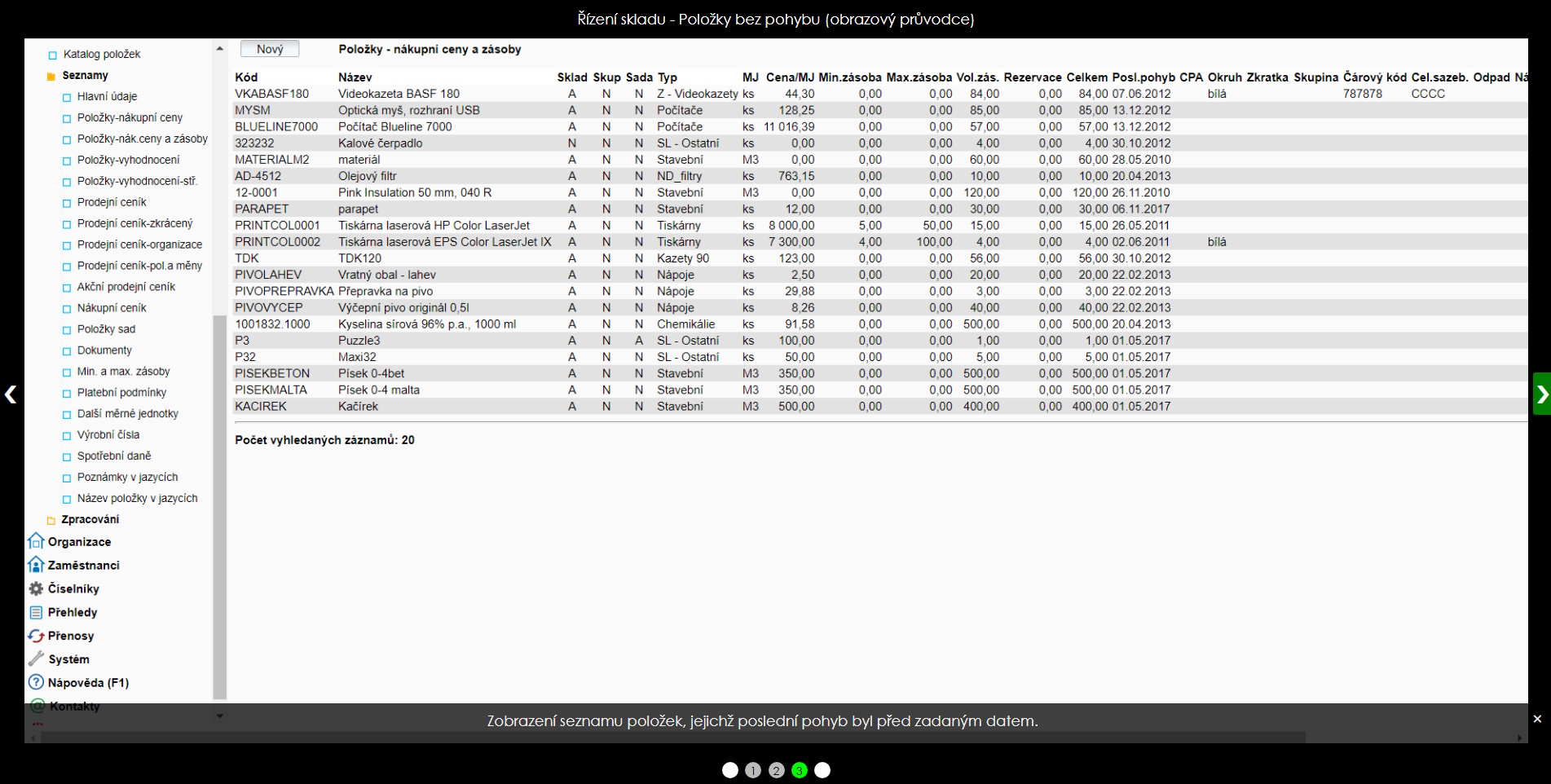This screenshot has height=784, width=1551.
Task: Expand the Zpracování folder
Action: tap(51, 520)
